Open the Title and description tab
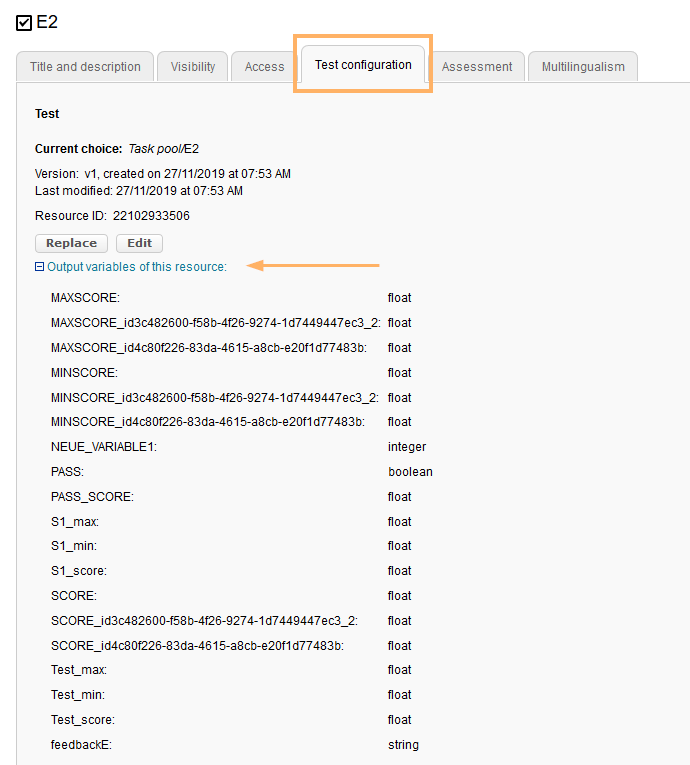690x765 pixels. pos(85,67)
